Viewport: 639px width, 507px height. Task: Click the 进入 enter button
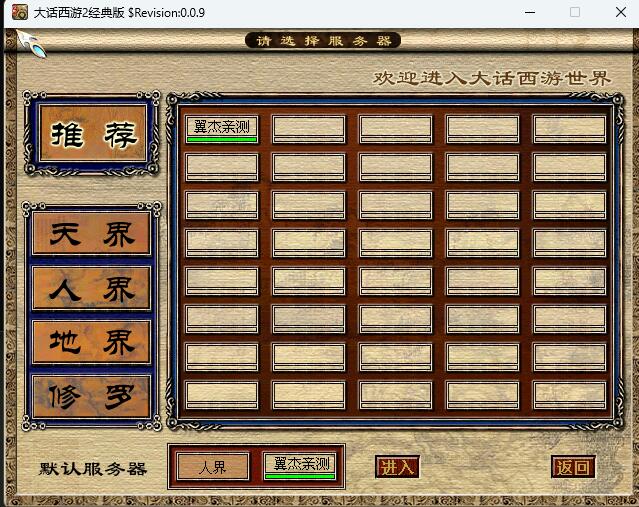click(x=397, y=467)
